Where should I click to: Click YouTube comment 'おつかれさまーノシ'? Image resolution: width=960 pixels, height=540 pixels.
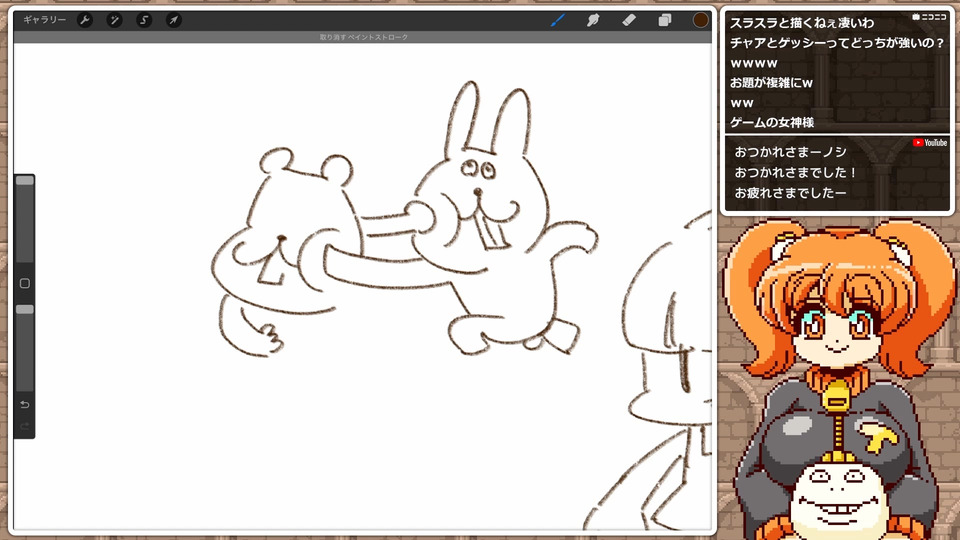pyautogui.click(x=790, y=152)
